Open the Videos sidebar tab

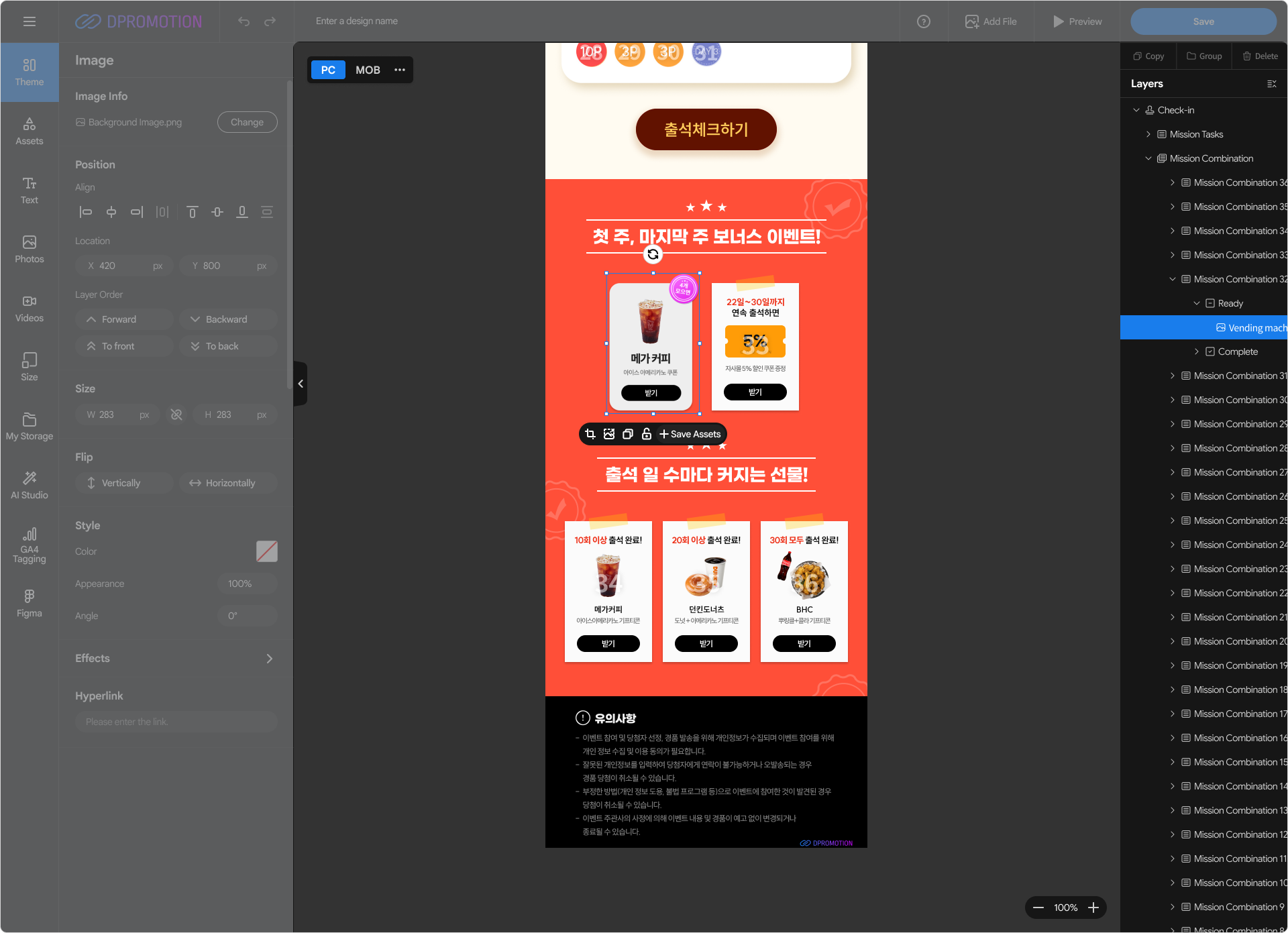[x=30, y=309]
